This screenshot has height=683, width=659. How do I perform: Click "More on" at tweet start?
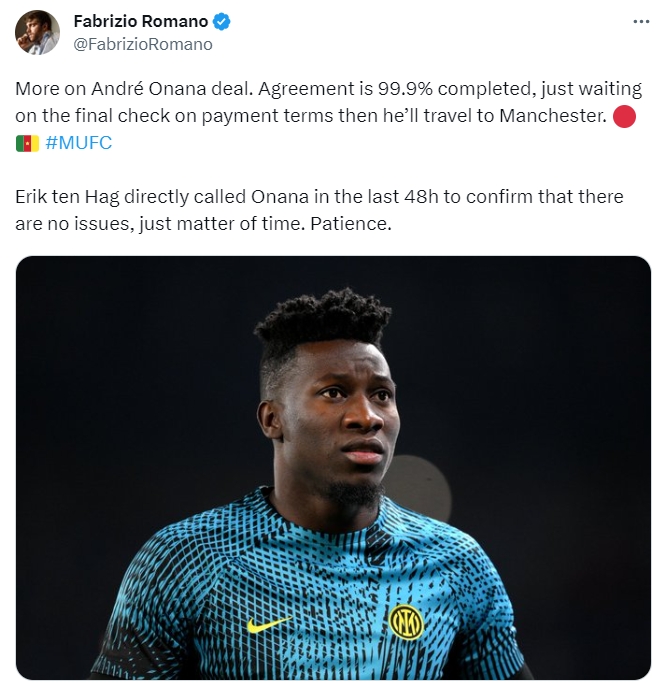point(50,89)
